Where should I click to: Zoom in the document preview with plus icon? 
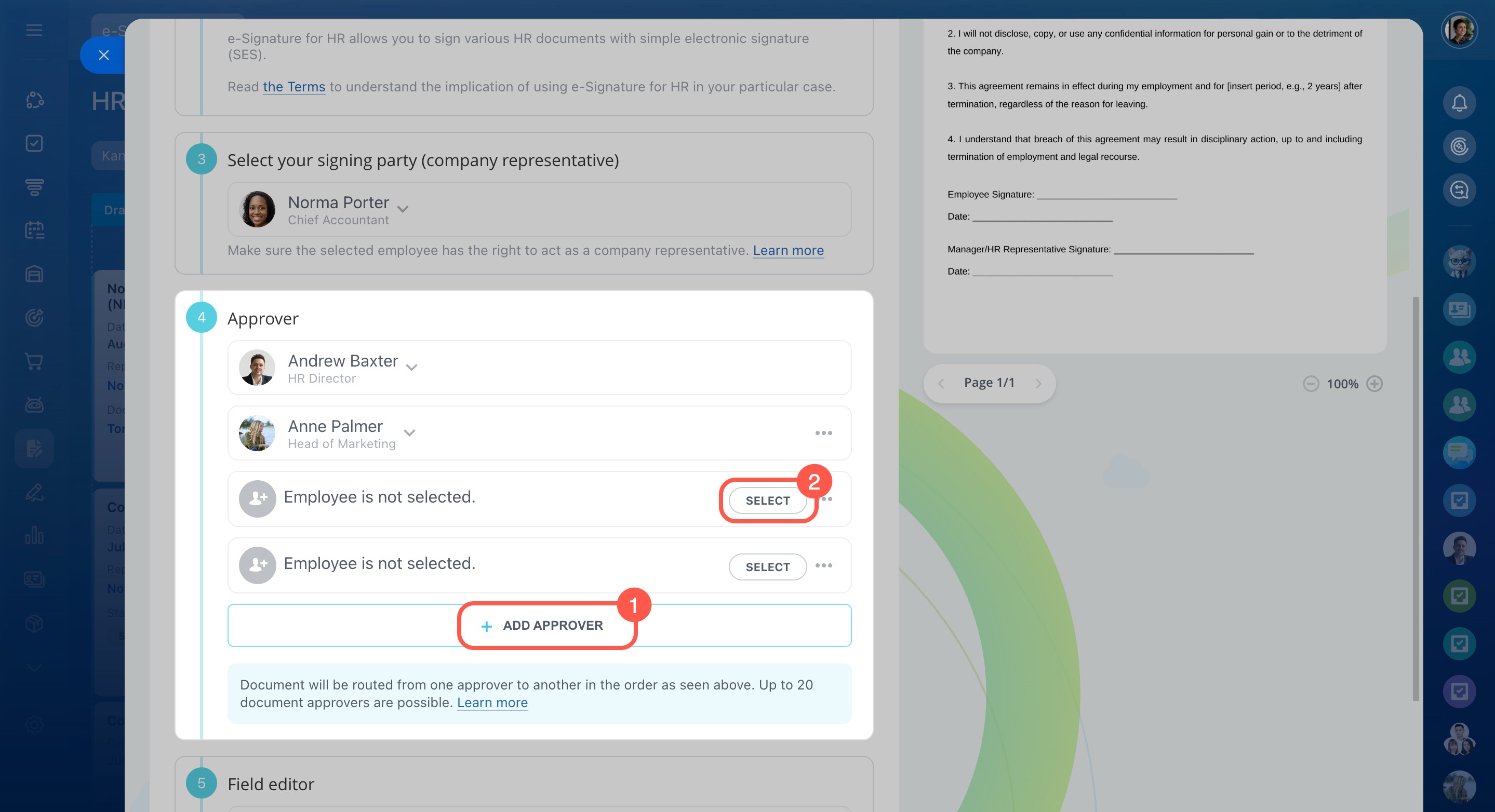click(1374, 383)
